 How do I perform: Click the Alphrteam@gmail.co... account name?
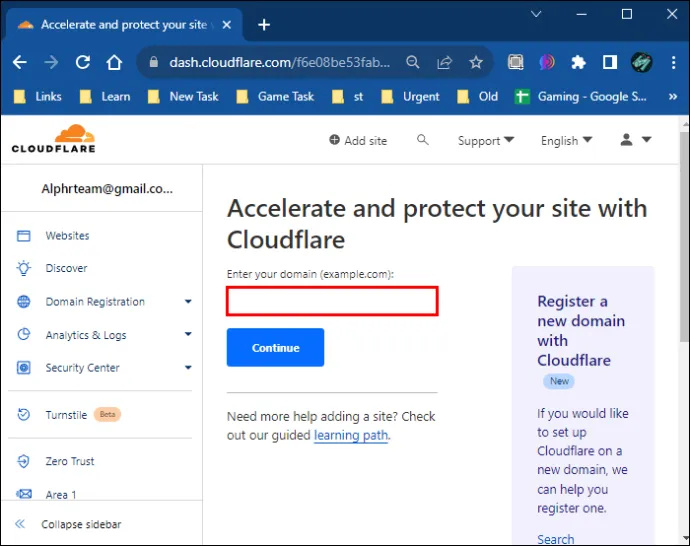click(107, 189)
